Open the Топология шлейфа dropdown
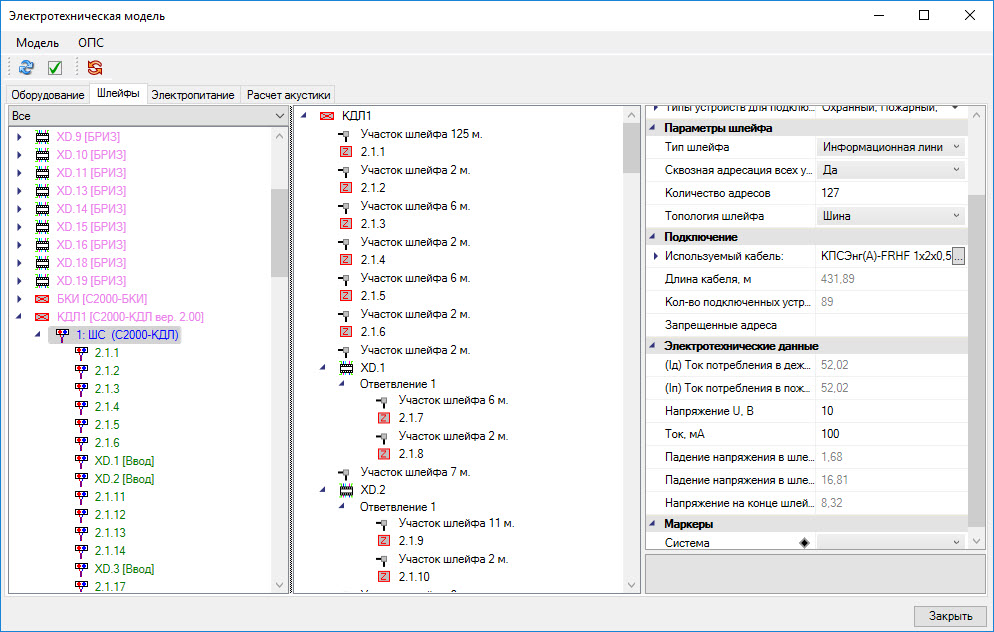This screenshot has width=994, height=632. (x=956, y=216)
